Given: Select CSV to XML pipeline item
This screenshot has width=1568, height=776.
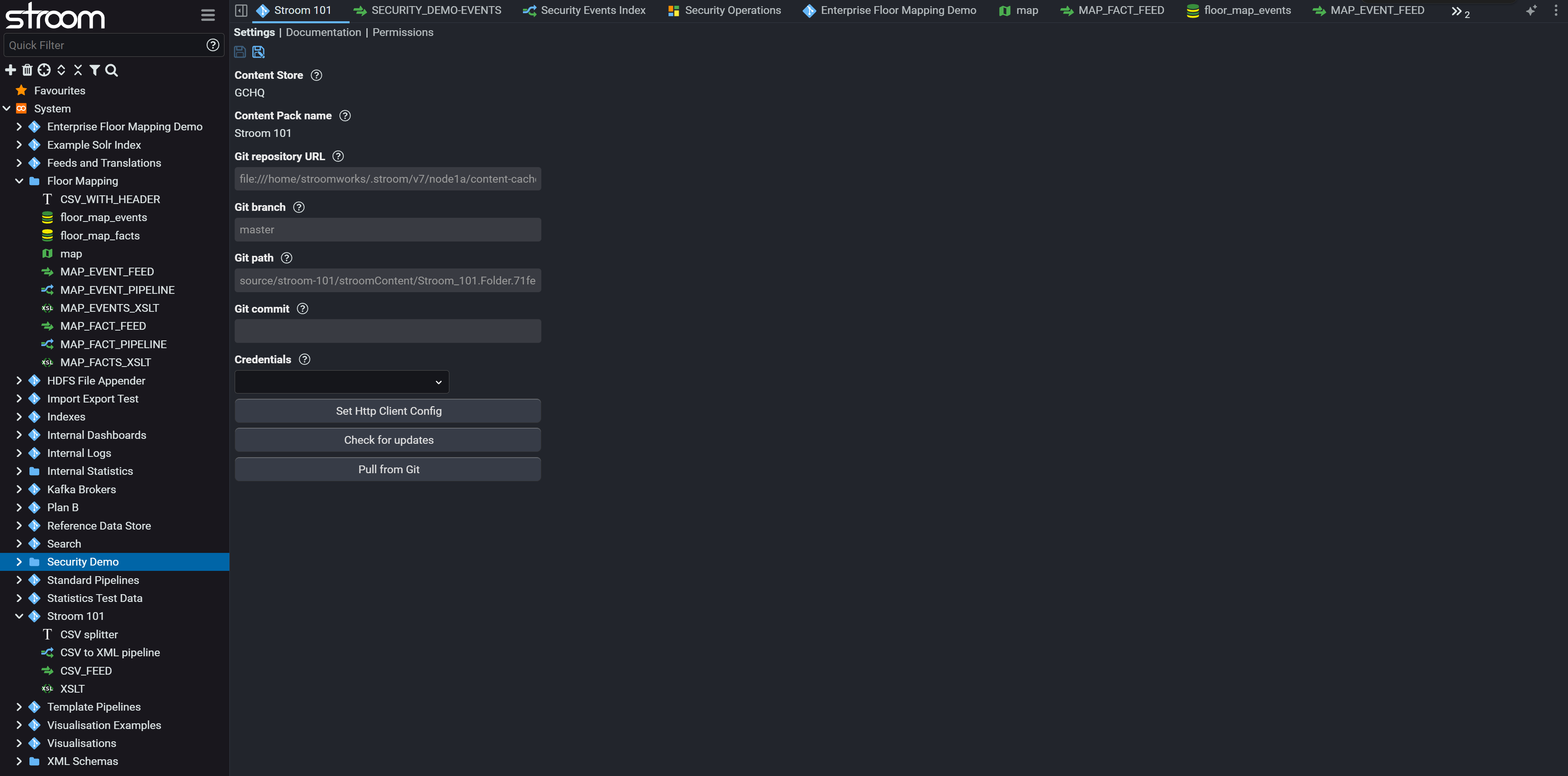Looking at the screenshot, I should 110,653.
